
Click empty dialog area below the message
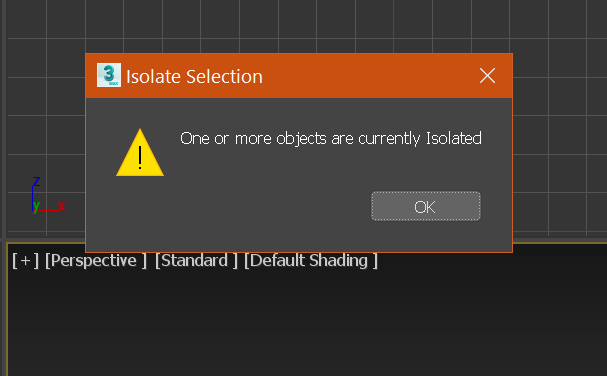pyautogui.click(x=232, y=205)
